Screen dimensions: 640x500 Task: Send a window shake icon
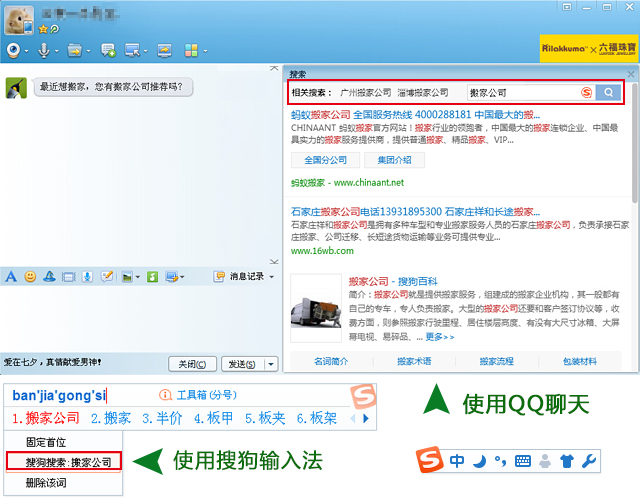[69, 278]
